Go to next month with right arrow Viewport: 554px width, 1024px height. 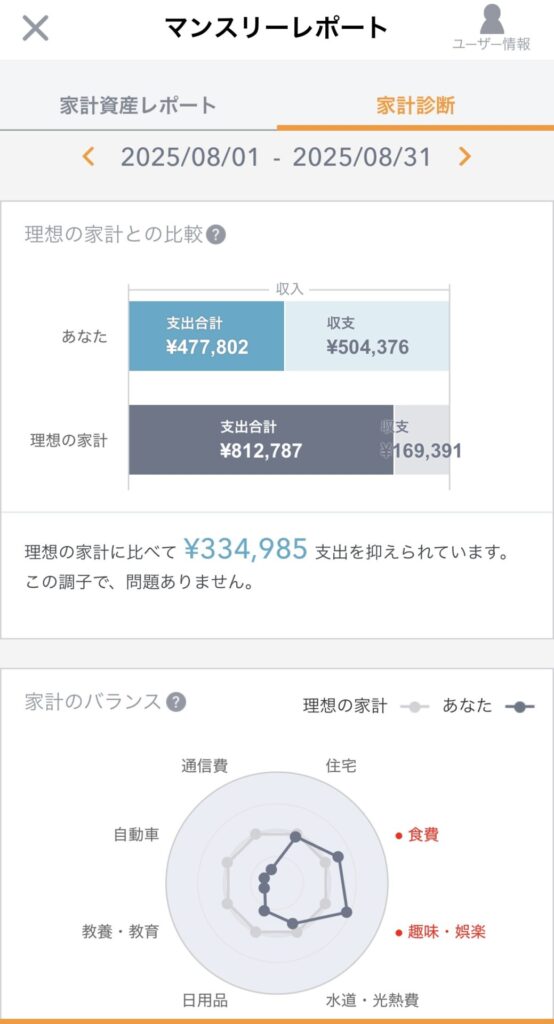click(464, 157)
